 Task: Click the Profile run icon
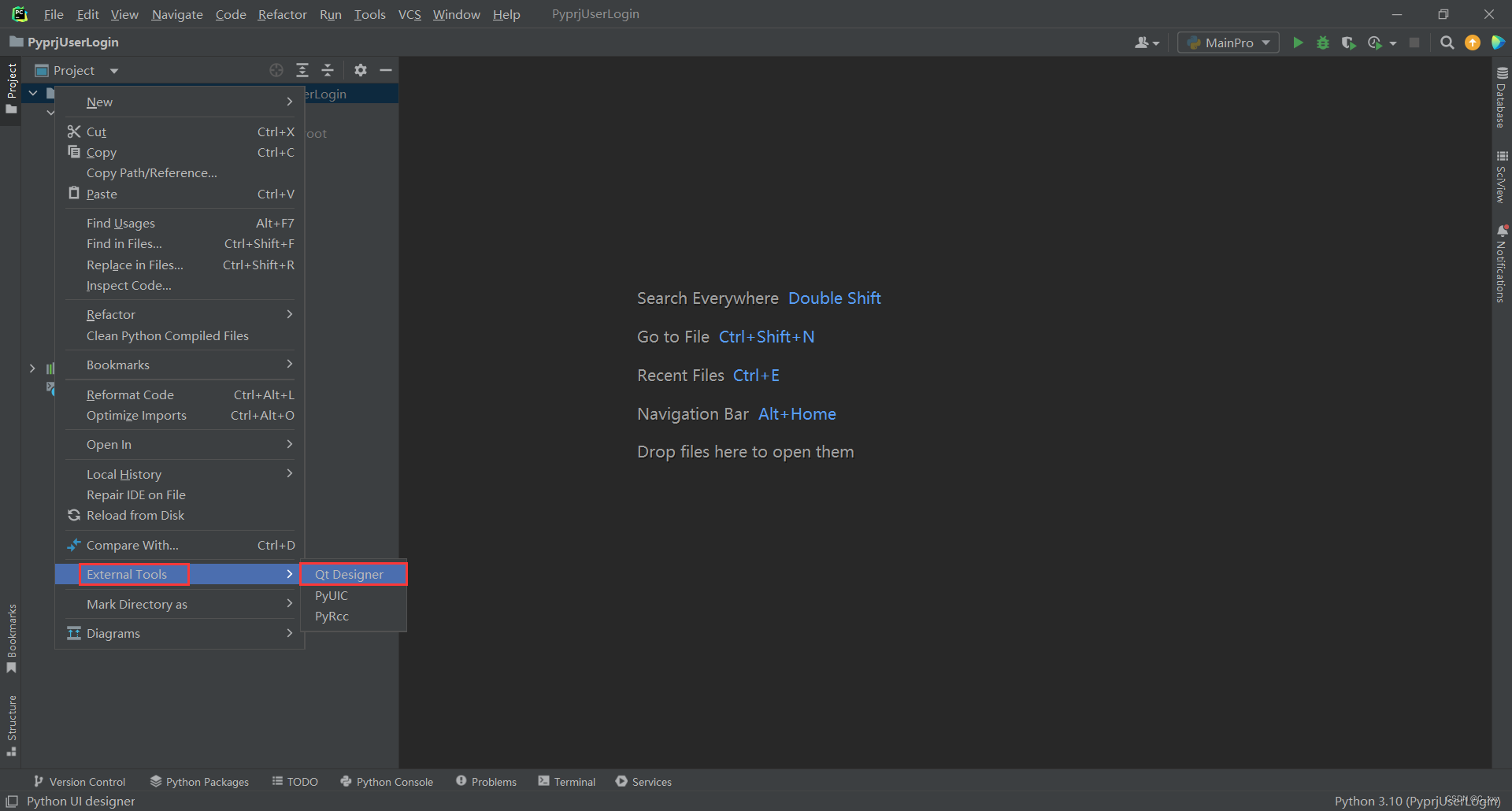coord(1375,43)
